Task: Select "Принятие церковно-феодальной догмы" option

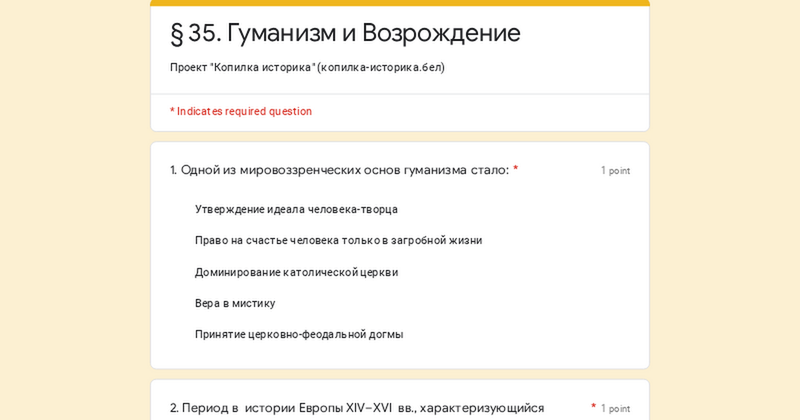Action: click(299, 334)
